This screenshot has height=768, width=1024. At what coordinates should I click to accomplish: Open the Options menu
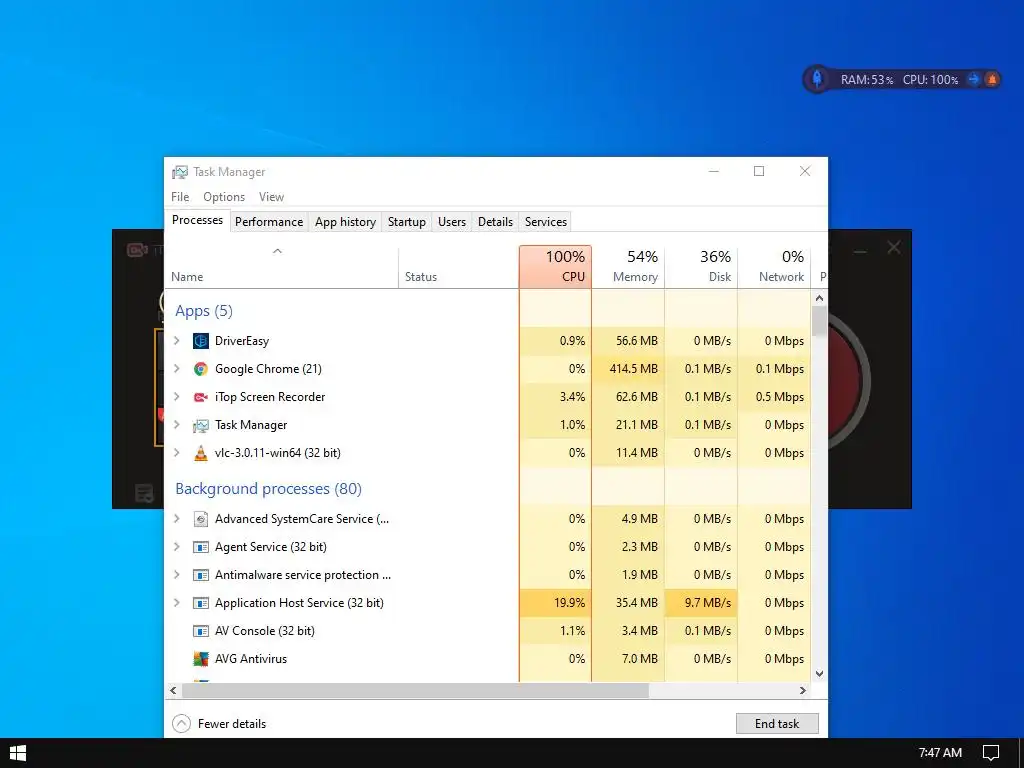pos(224,197)
